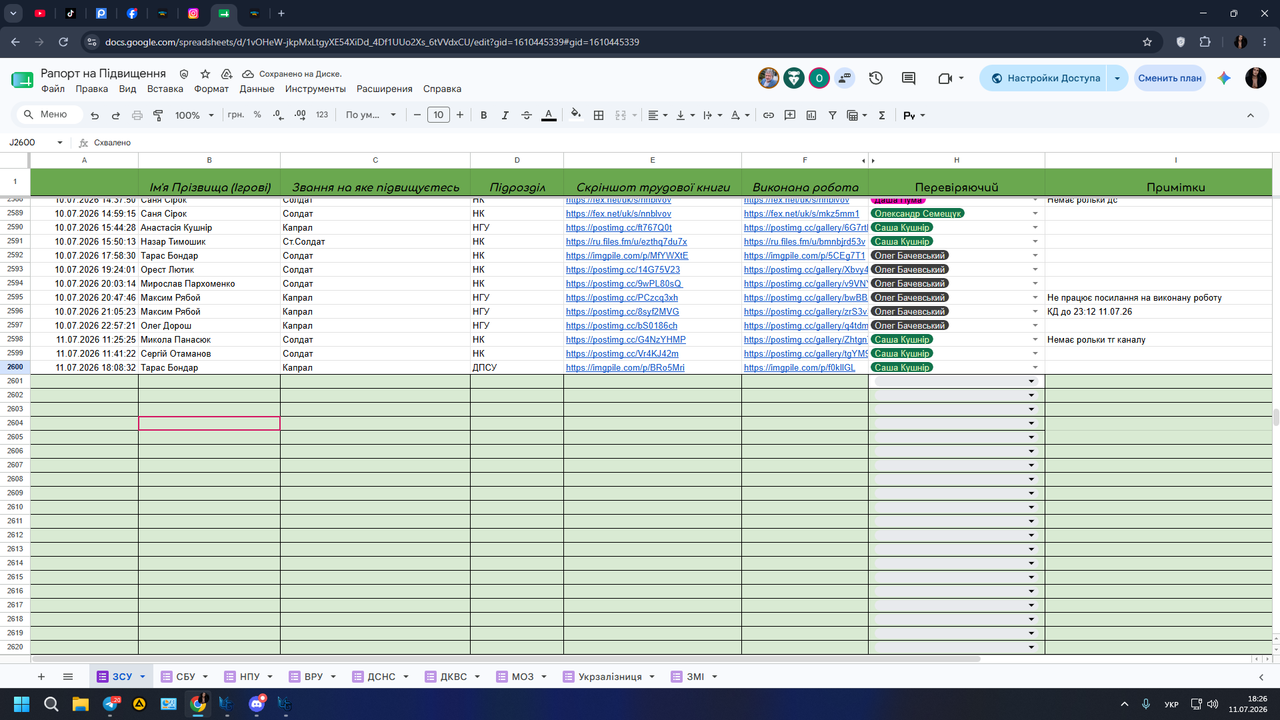Click the formula bar containing Схвалено
Screen dimensions: 1280x720
[x=680, y=143]
